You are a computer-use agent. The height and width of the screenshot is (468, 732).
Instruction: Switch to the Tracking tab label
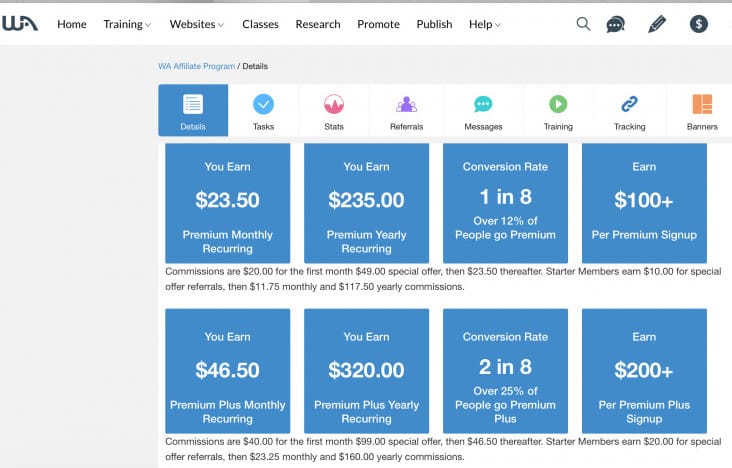629,127
